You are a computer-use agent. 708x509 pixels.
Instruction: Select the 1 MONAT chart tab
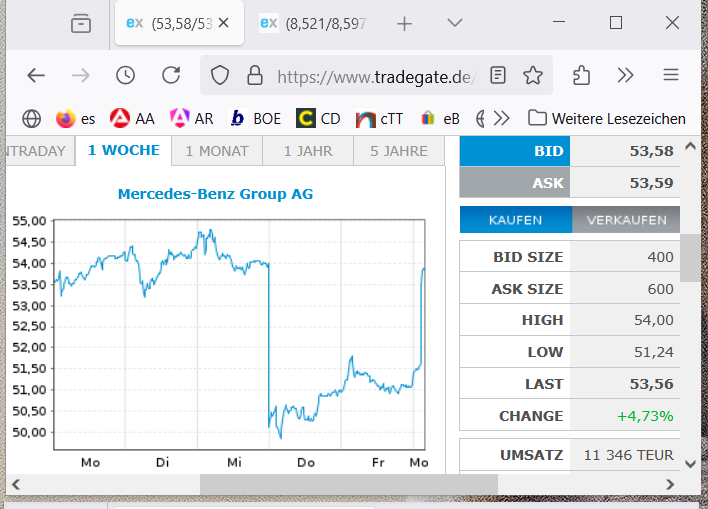click(217, 151)
